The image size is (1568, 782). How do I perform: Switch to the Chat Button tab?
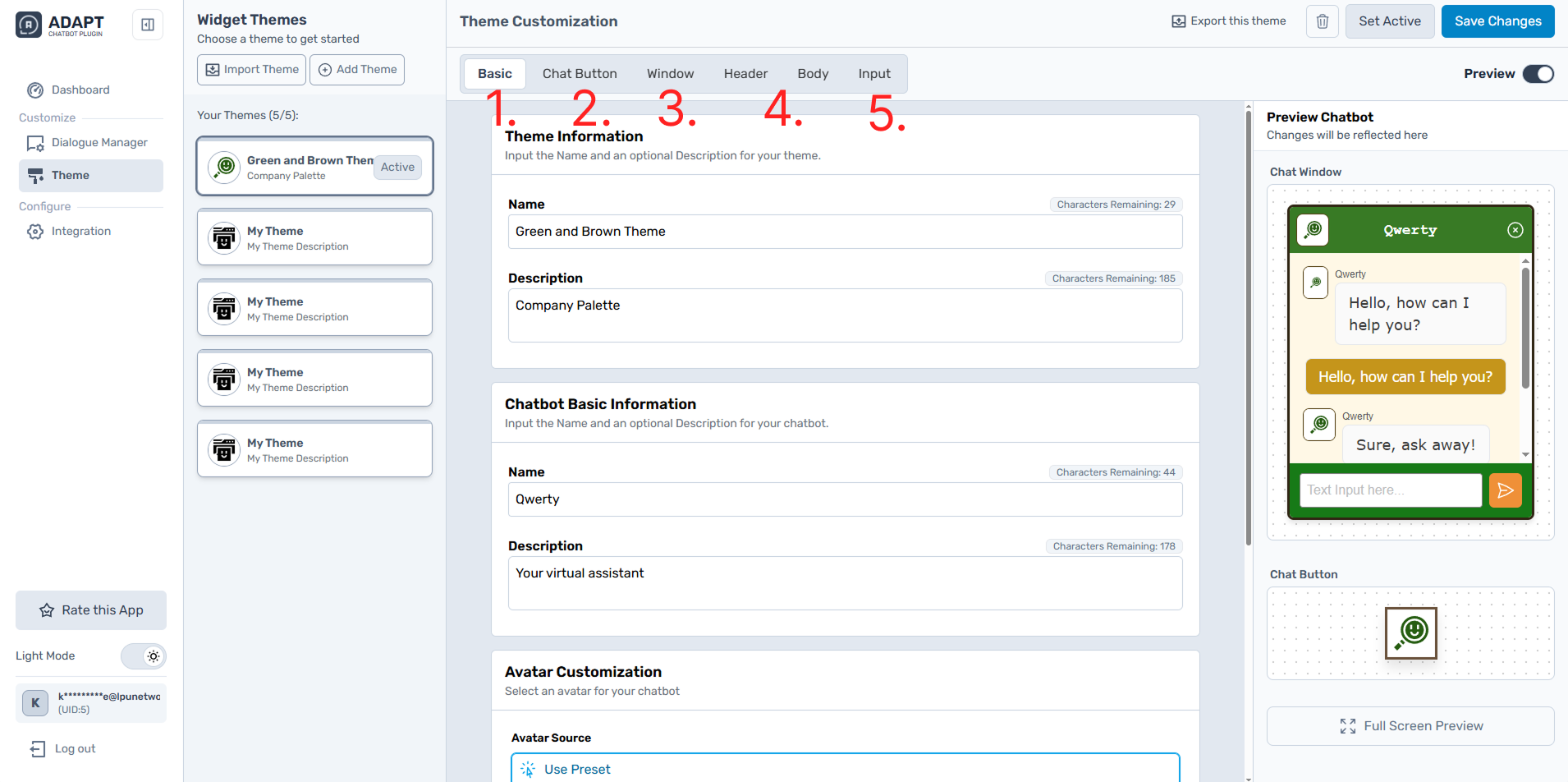click(x=579, y=74)
